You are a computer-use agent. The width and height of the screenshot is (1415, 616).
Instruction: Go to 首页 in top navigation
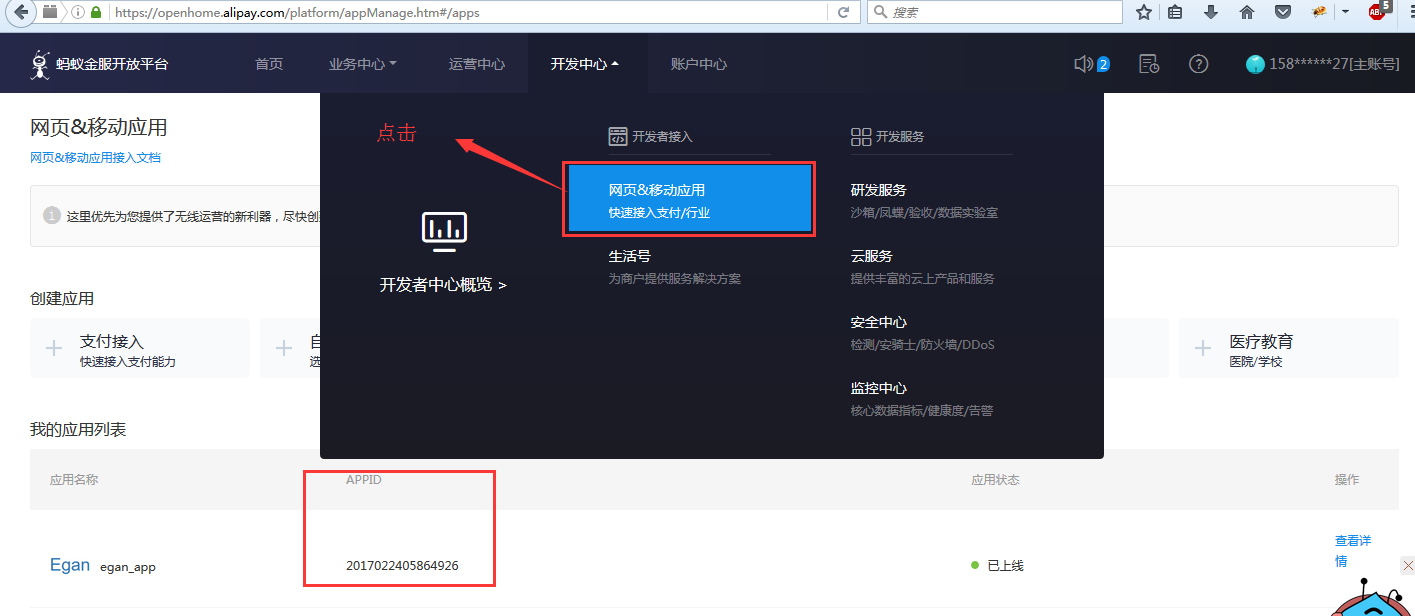click(x=269, y=64)
